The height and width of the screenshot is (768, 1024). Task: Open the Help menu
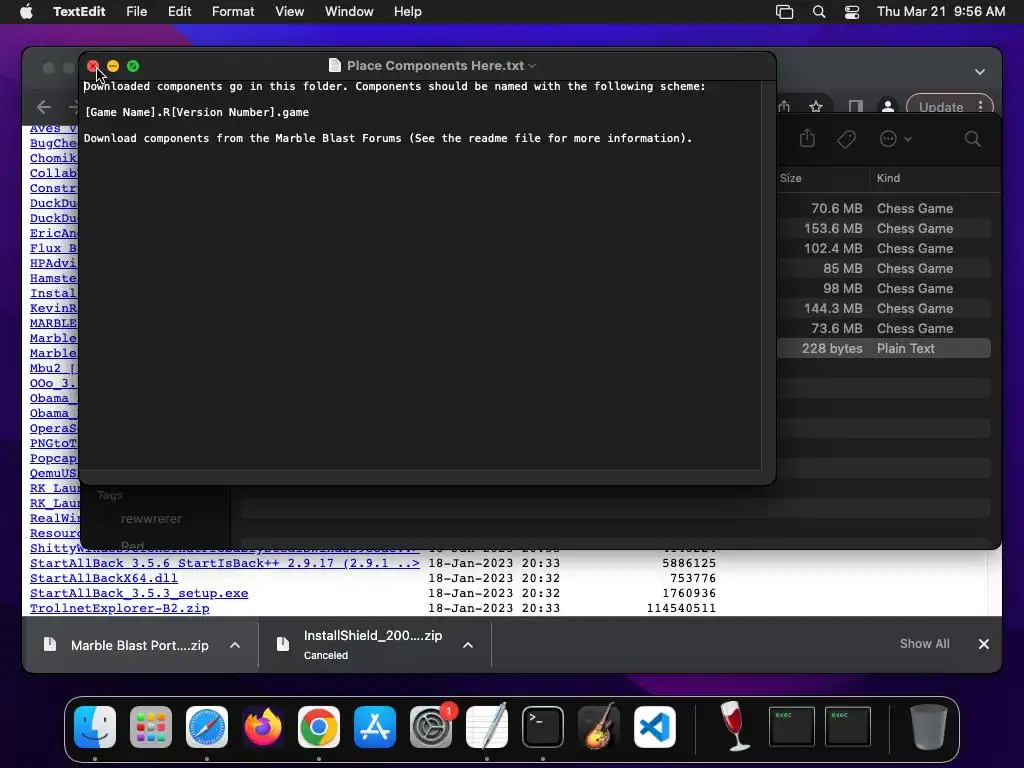[x=408, y=12]
